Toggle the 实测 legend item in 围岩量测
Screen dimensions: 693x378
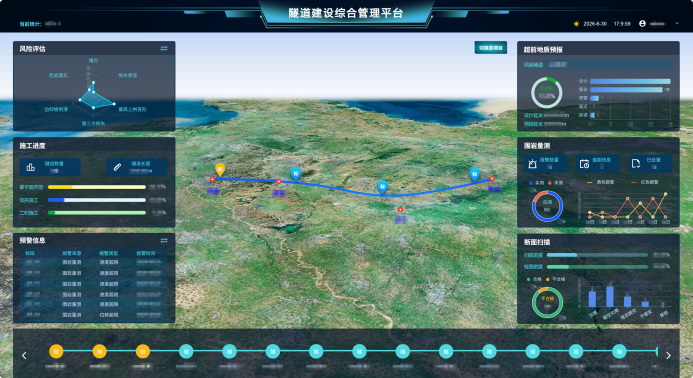537,183
